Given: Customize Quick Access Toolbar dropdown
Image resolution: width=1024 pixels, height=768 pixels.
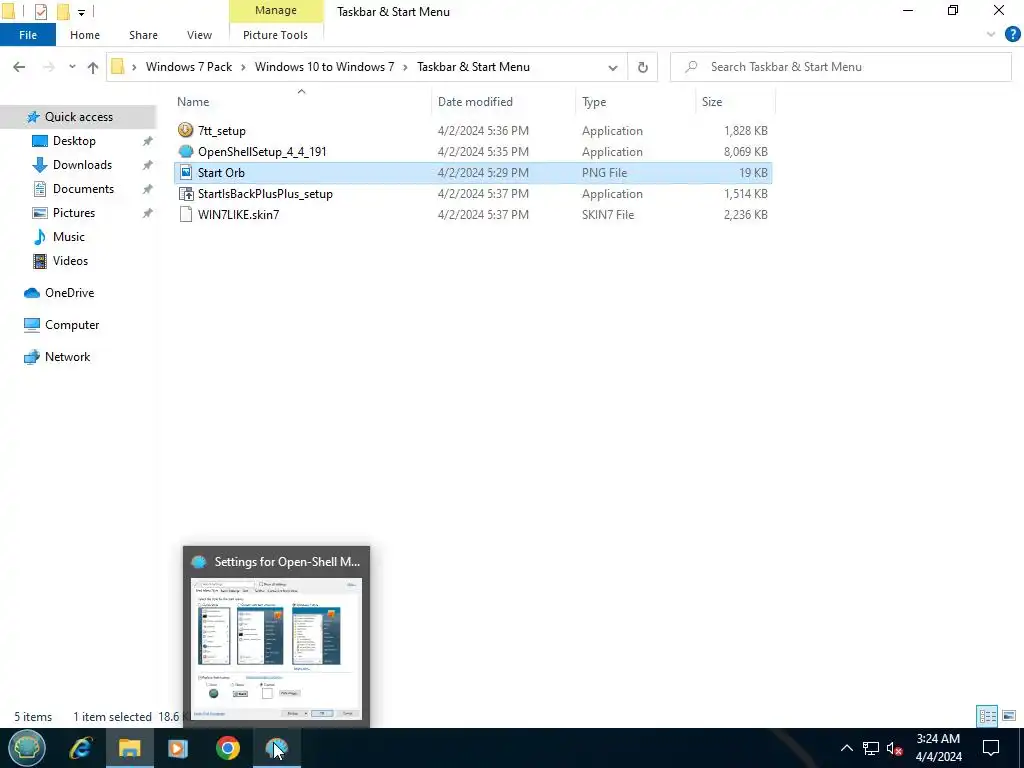Looking at the screenshot, I should (82, 12).
